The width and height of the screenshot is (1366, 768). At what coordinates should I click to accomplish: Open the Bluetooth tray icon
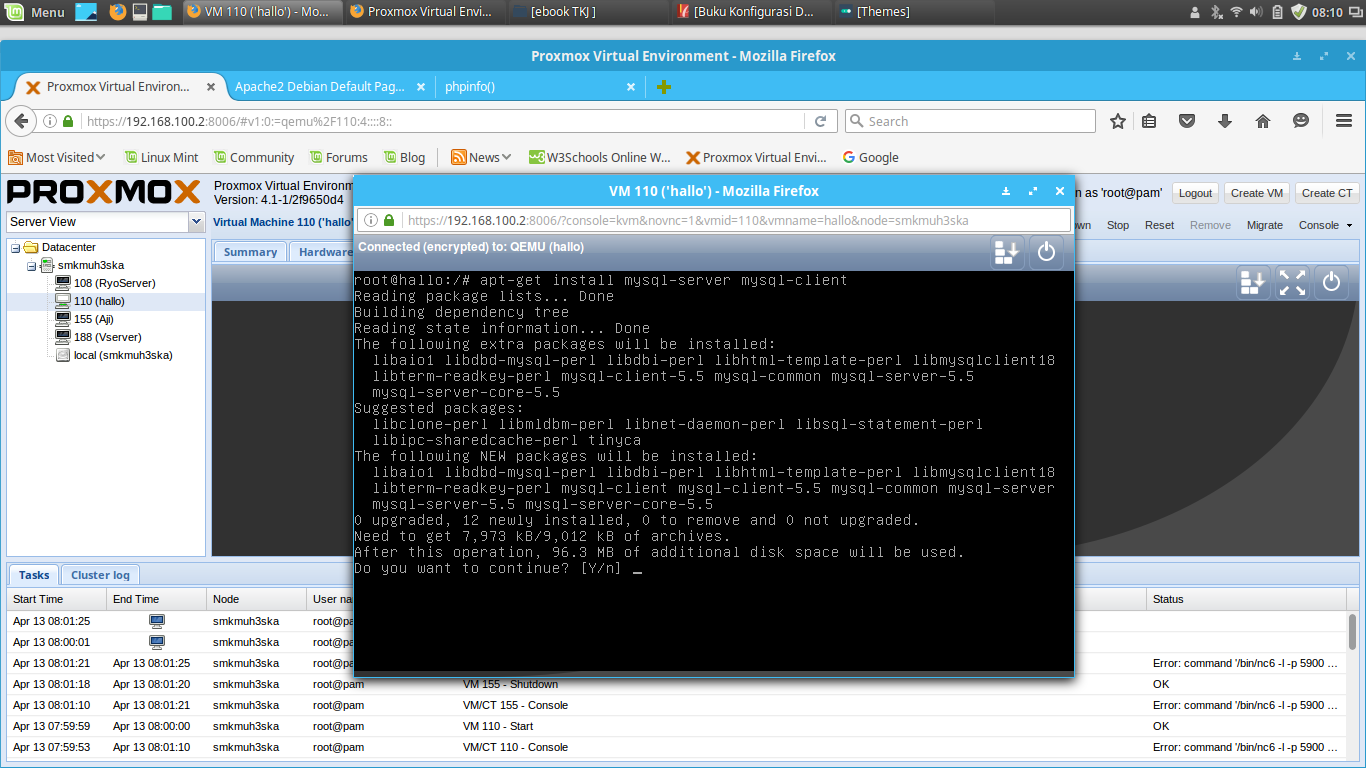point(1217,12)
